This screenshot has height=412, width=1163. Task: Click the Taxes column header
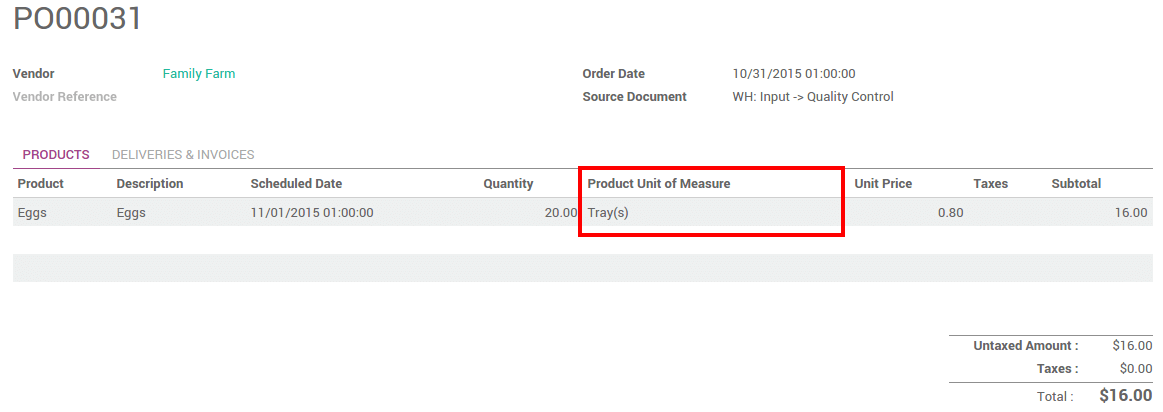pos(990,184)
